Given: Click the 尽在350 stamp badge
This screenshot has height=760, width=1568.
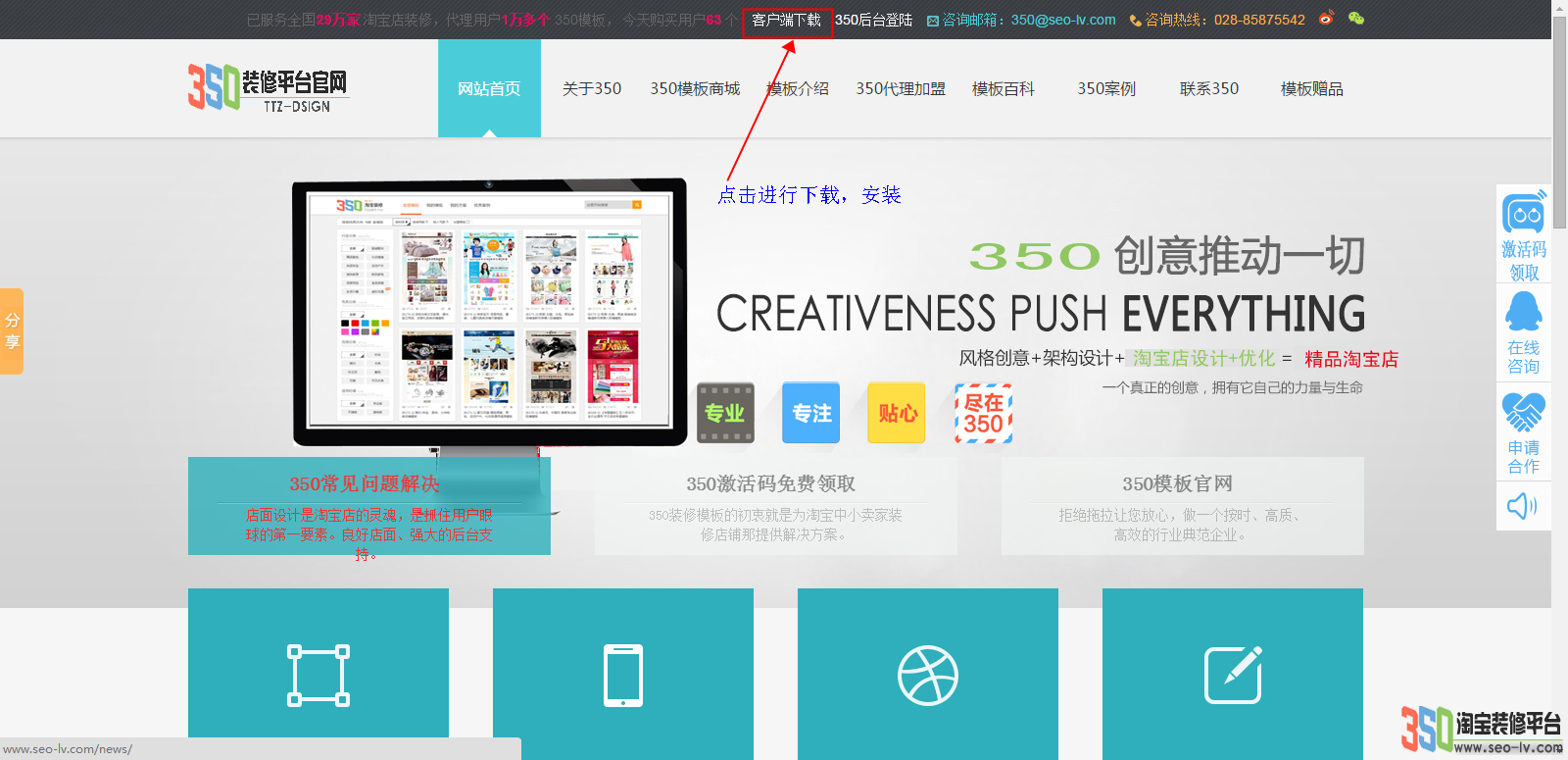Looking at the screenshot, I should coord(983,413).
